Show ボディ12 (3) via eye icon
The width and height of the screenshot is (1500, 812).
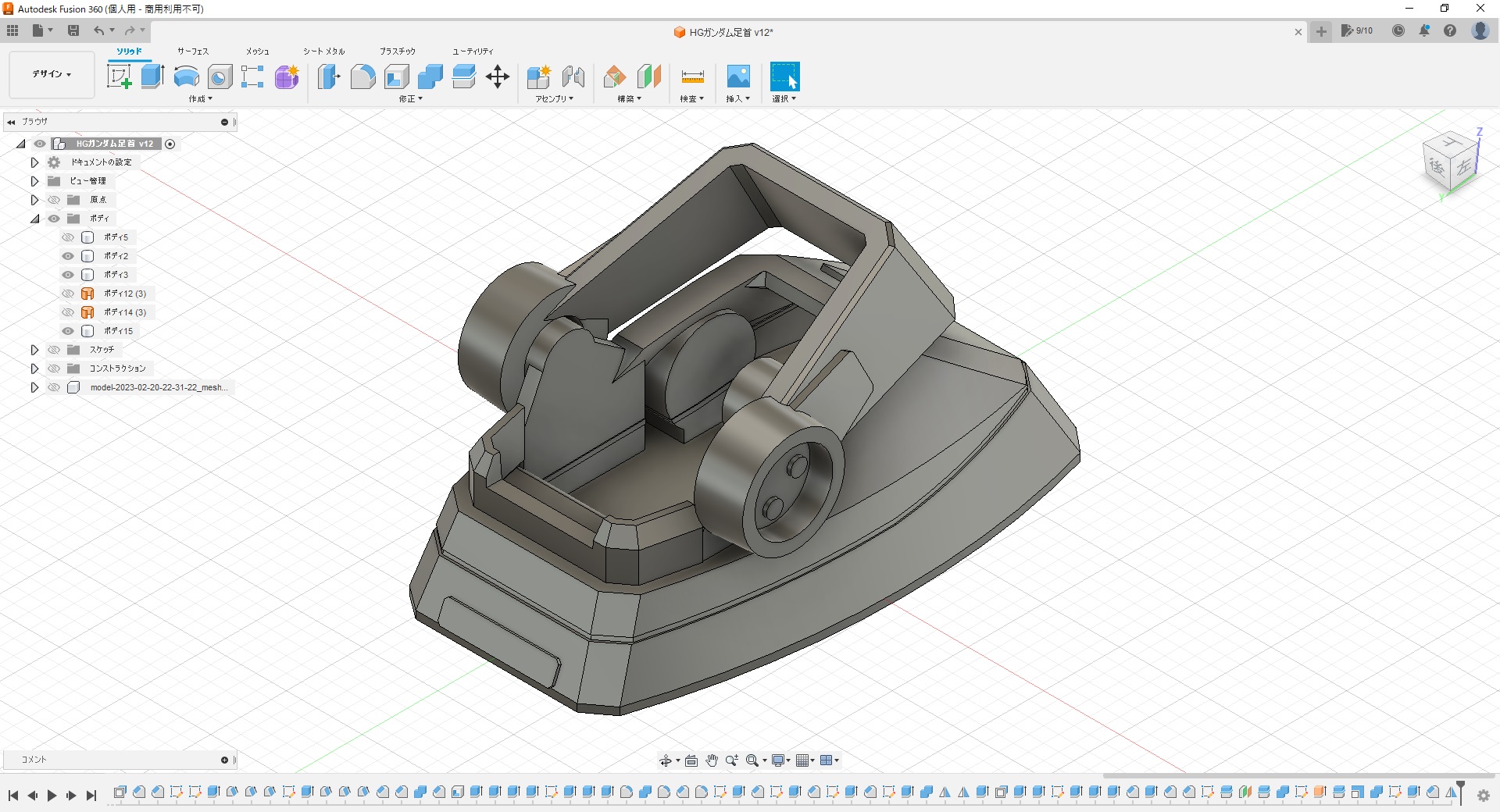tap(68, 294)
